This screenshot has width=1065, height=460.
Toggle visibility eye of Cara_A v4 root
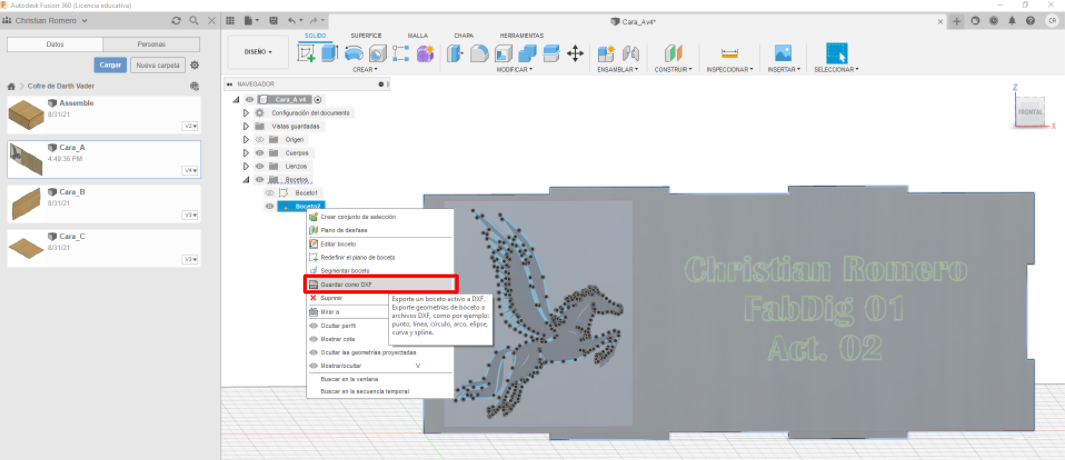click(x=249, y=99)
